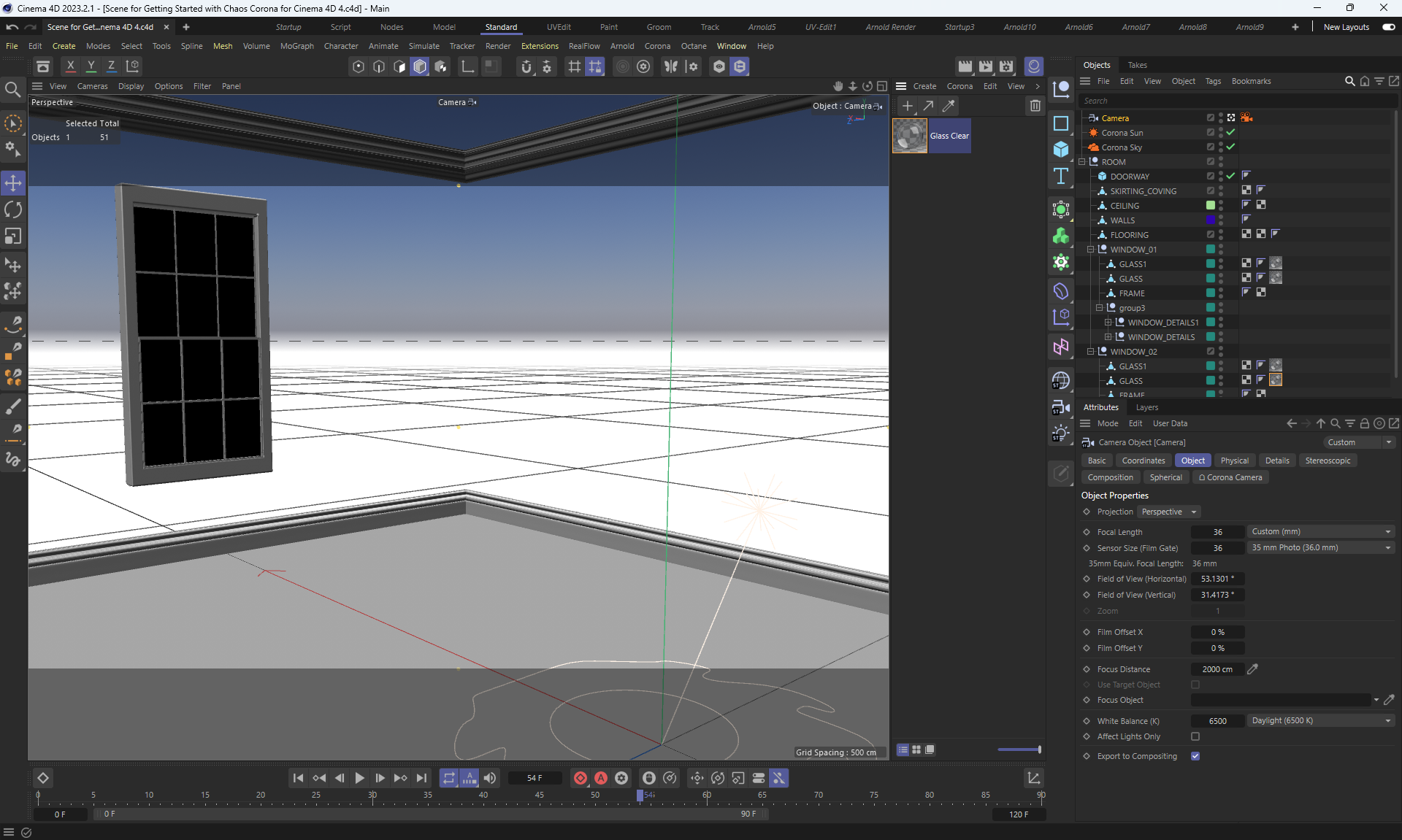Viewport: 1402px width, 840px height.
Task: Click the CEILING layer color swatch
Action: click(x=1210, y=206)
